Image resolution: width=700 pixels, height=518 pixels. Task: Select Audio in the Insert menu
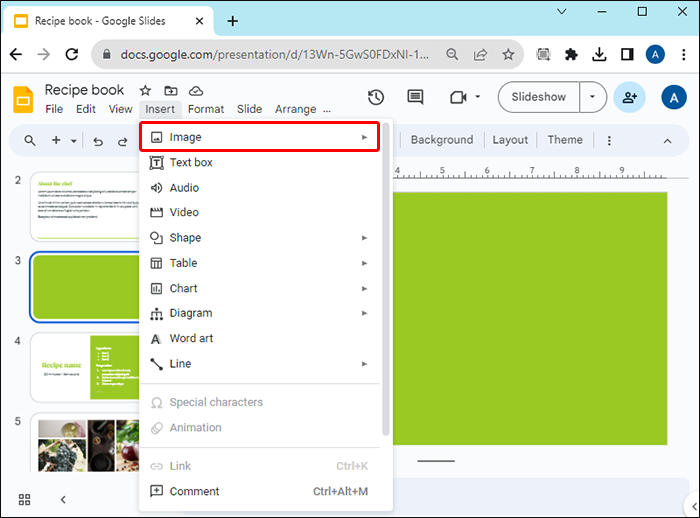coord(259,188)
